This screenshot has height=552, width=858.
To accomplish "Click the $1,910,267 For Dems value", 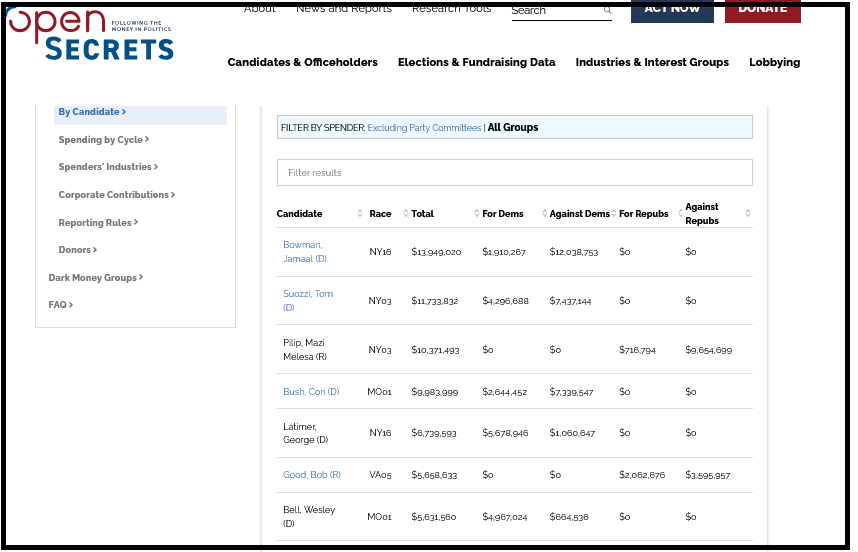I will click(504, 252).
